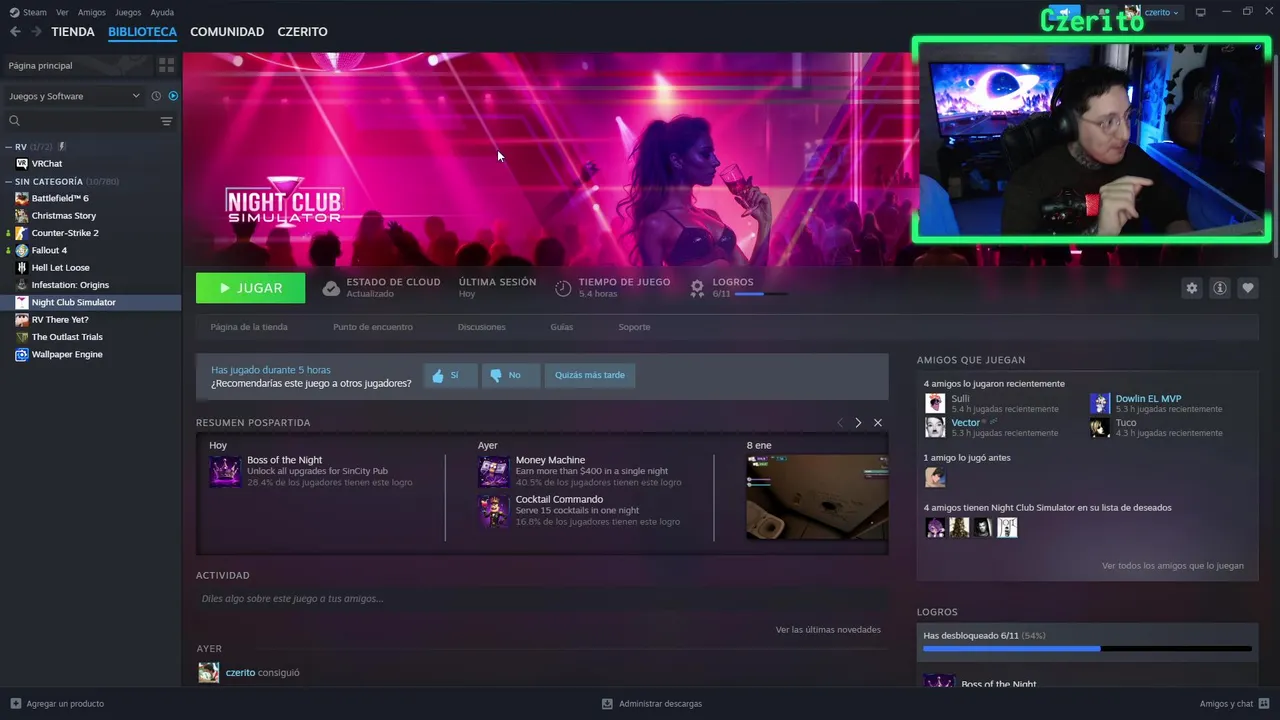Open the Juegos menu
Image resolution: width=1280 pixels, height=720 pixels.
pyautogui.click(x=128, y=12)
